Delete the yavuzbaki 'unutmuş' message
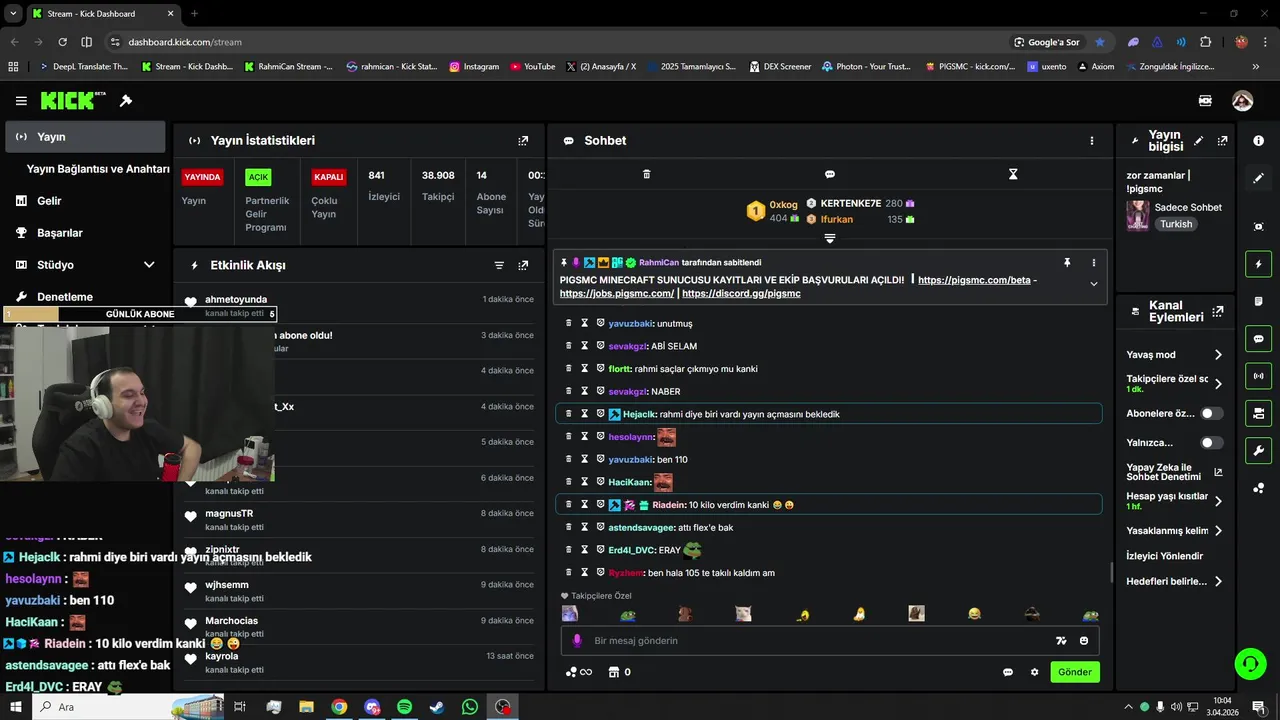1280x720 pixels. (569, 323)
